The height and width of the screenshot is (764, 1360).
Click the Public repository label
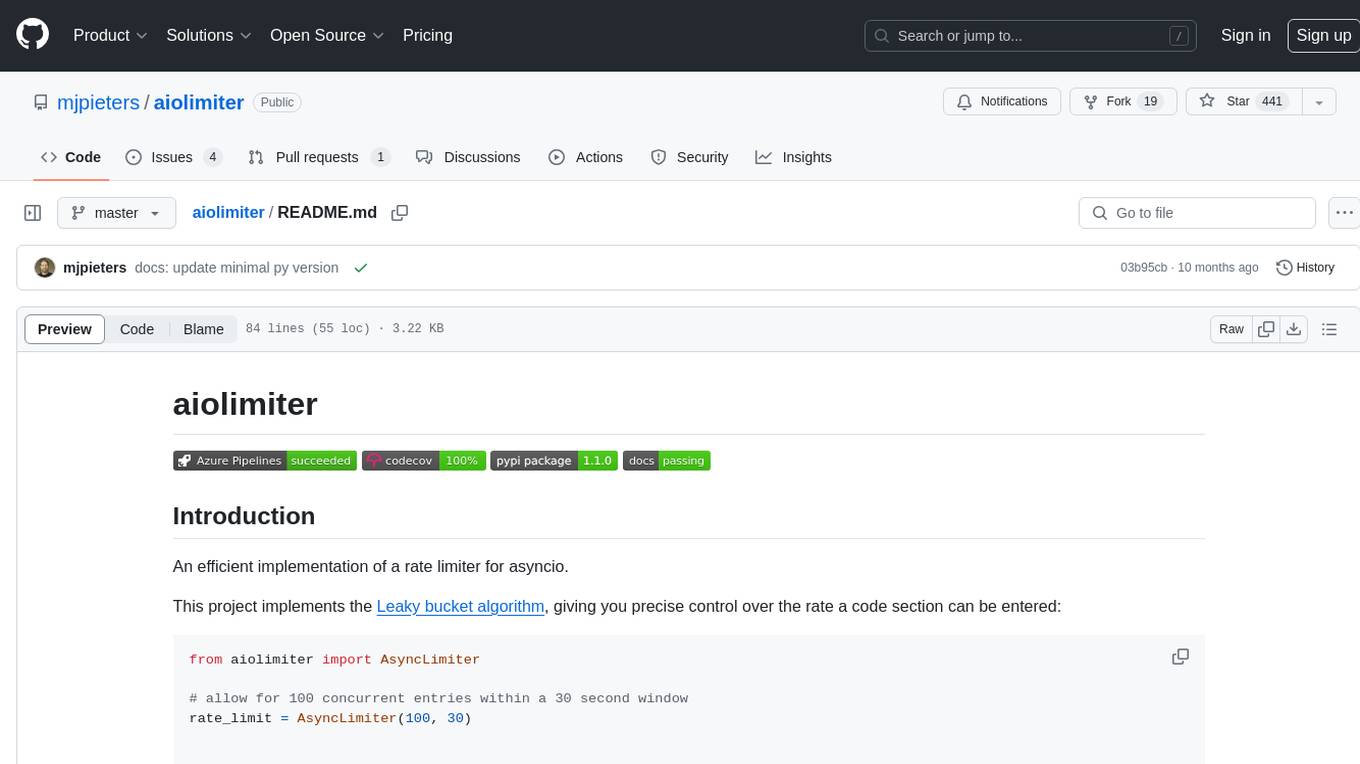277,102
